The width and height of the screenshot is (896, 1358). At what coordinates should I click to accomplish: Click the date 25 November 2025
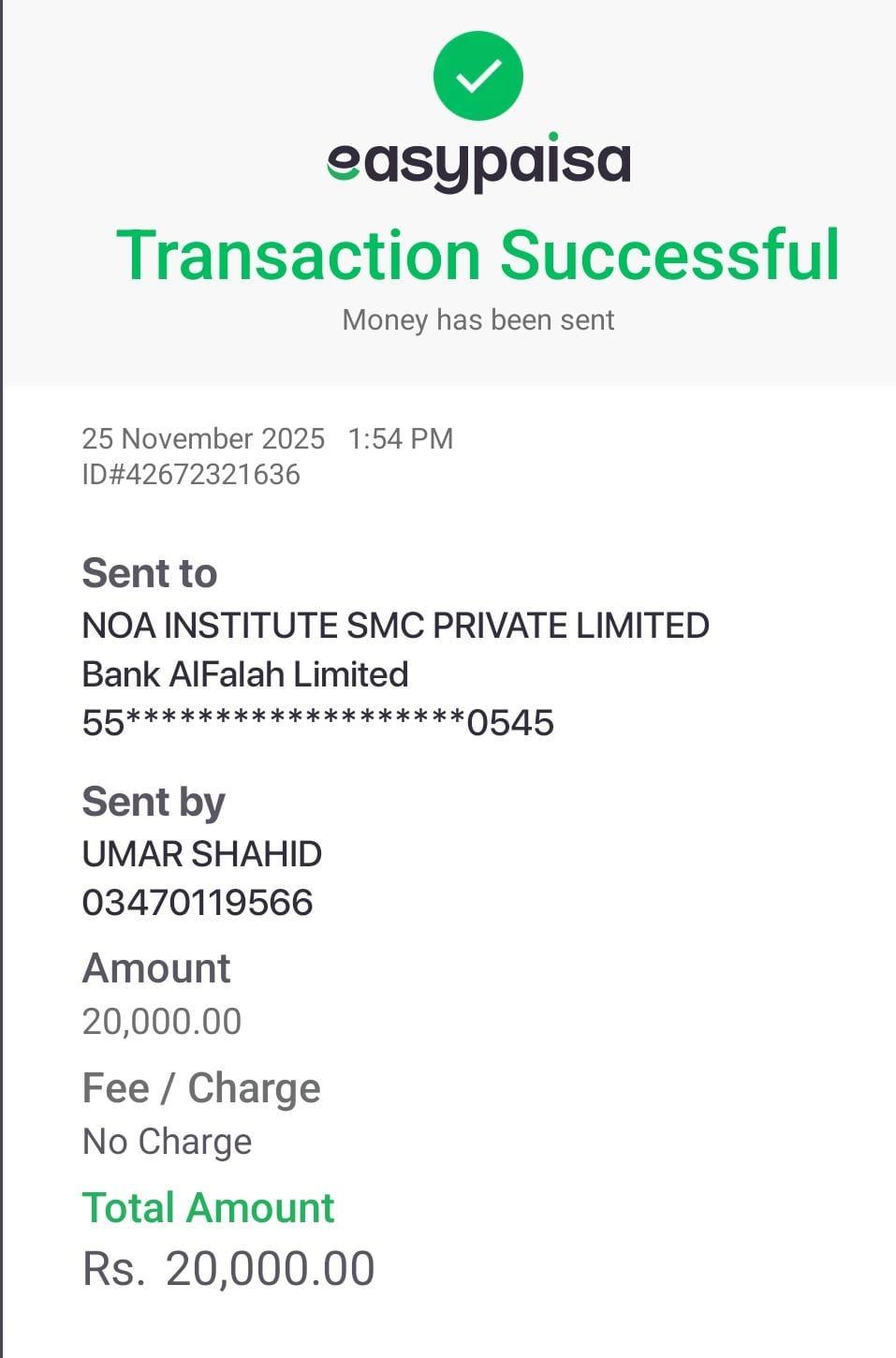tap(203, 438)
